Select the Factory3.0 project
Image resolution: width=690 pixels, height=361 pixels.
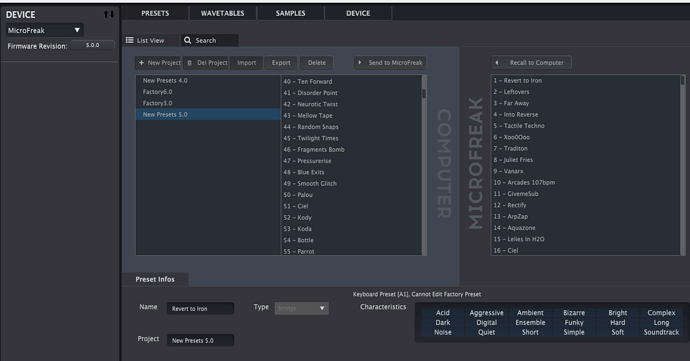pyautogui.click(x=208, y=103)
